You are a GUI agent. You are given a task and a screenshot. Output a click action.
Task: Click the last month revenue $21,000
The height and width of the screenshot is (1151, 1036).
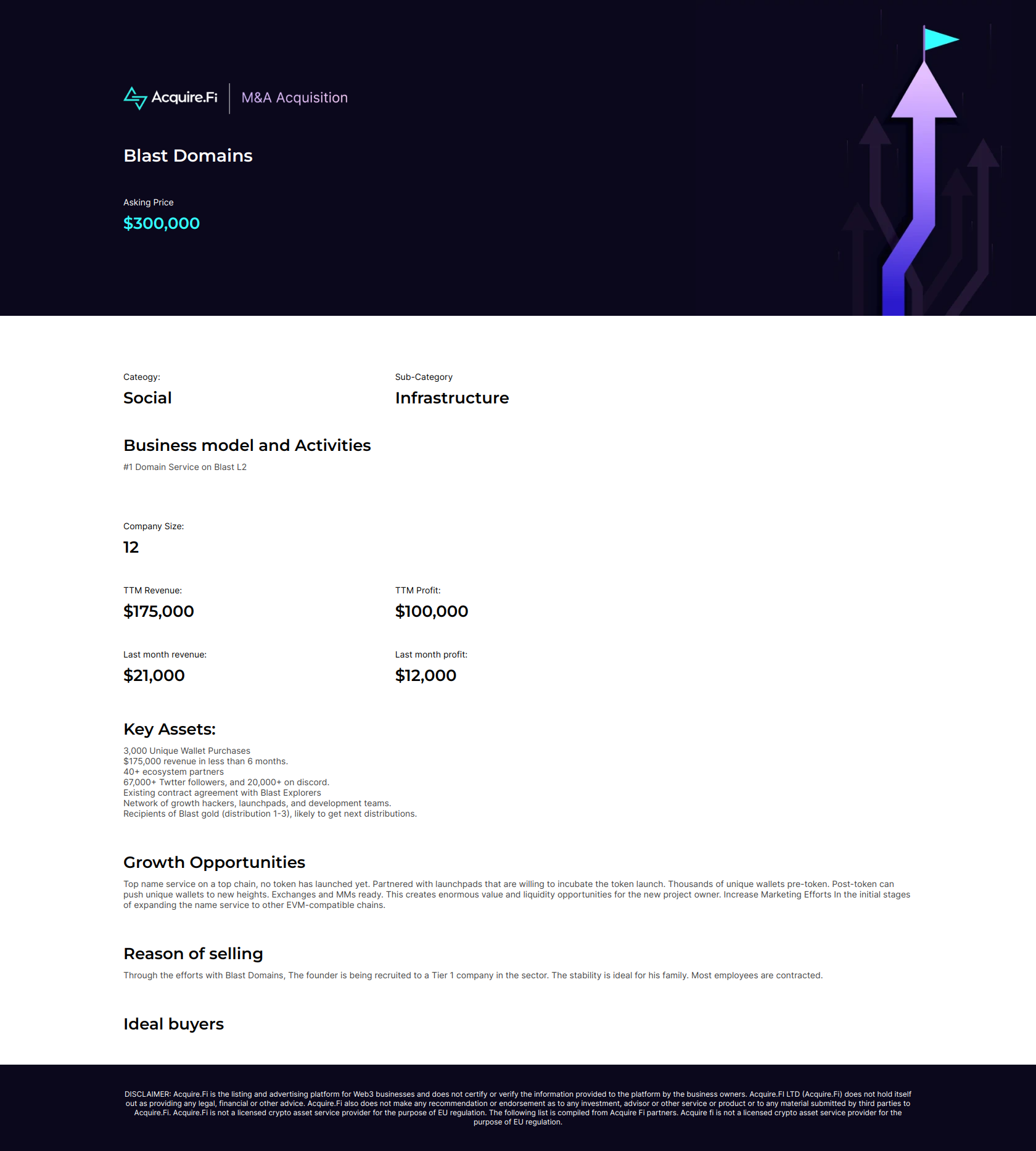(154, 675)
